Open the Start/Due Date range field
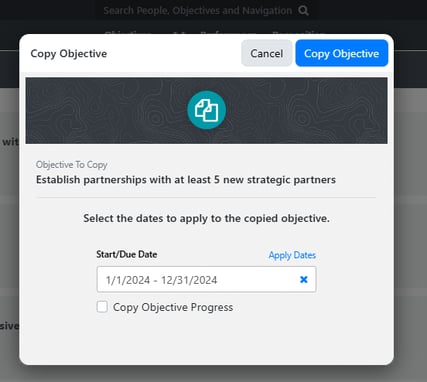This screenshot has width=427, height=382. pos(206,279)
